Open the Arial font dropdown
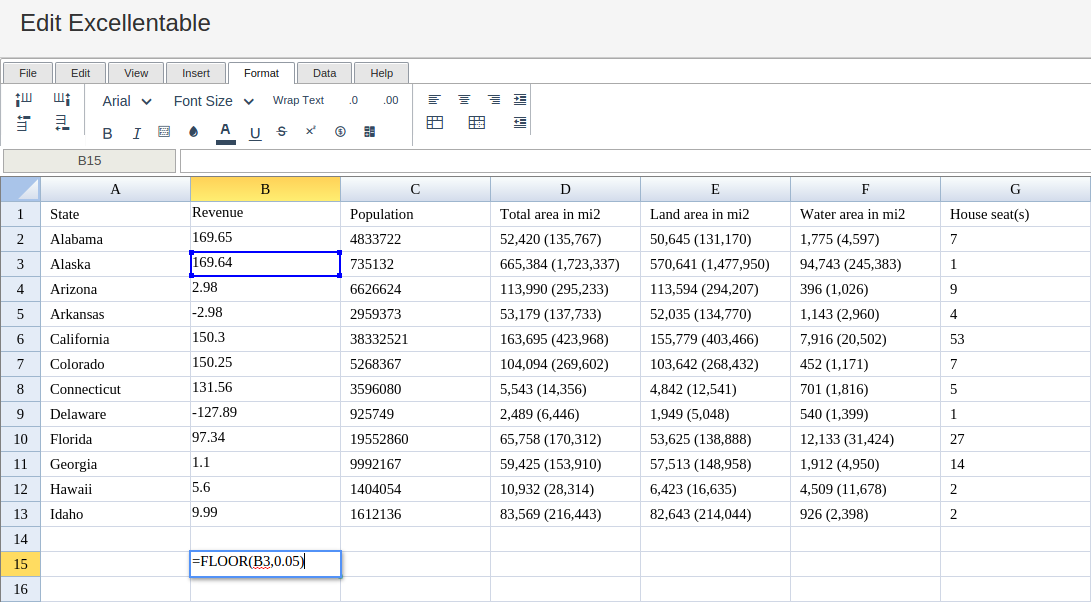The image size is (1091, 602). (127, 101)
